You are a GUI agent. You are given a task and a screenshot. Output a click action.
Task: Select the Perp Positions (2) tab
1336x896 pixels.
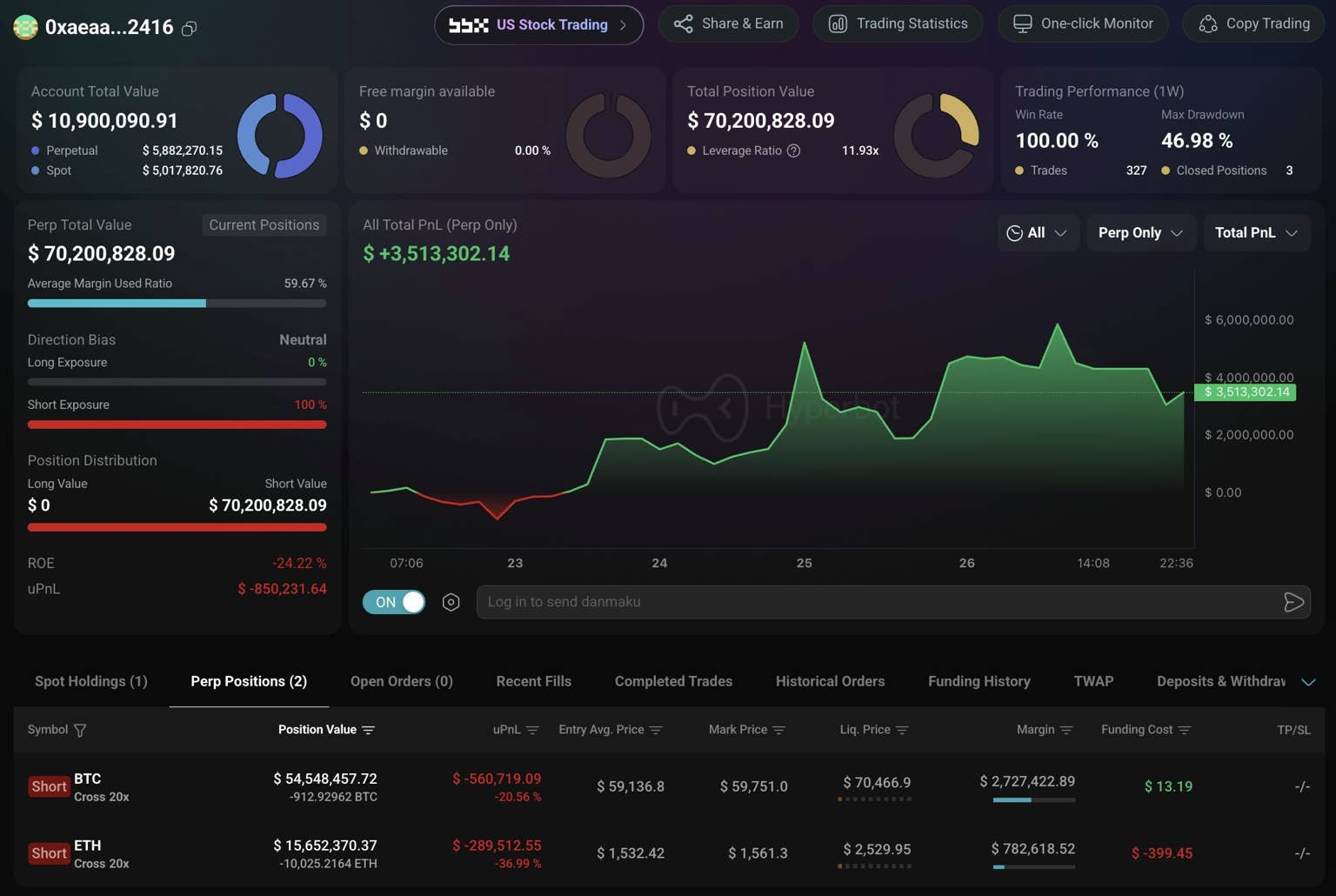(x=249, y=681)
